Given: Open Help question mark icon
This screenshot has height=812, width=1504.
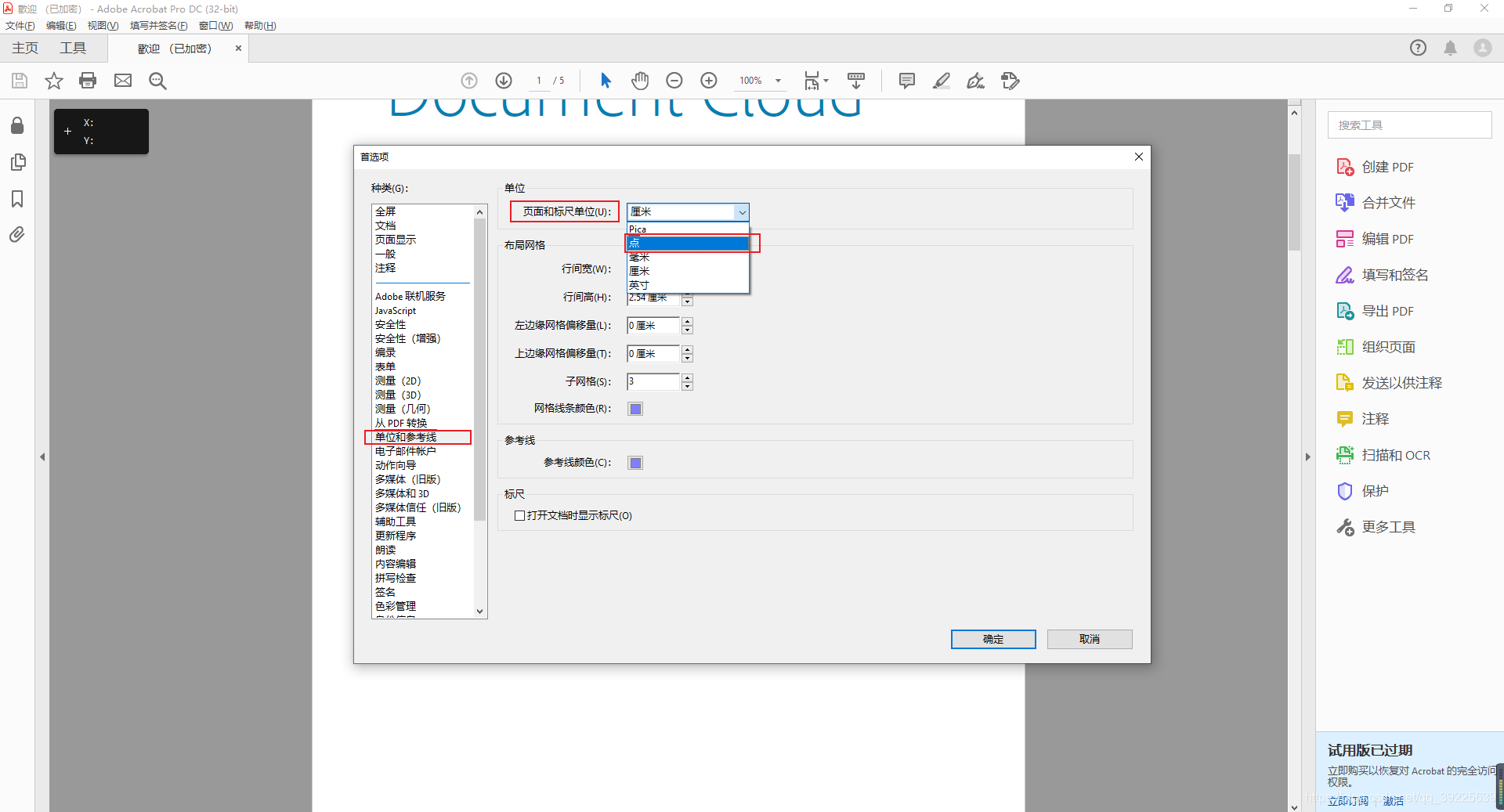Looking at the screenshot, I should [1418, 48].
